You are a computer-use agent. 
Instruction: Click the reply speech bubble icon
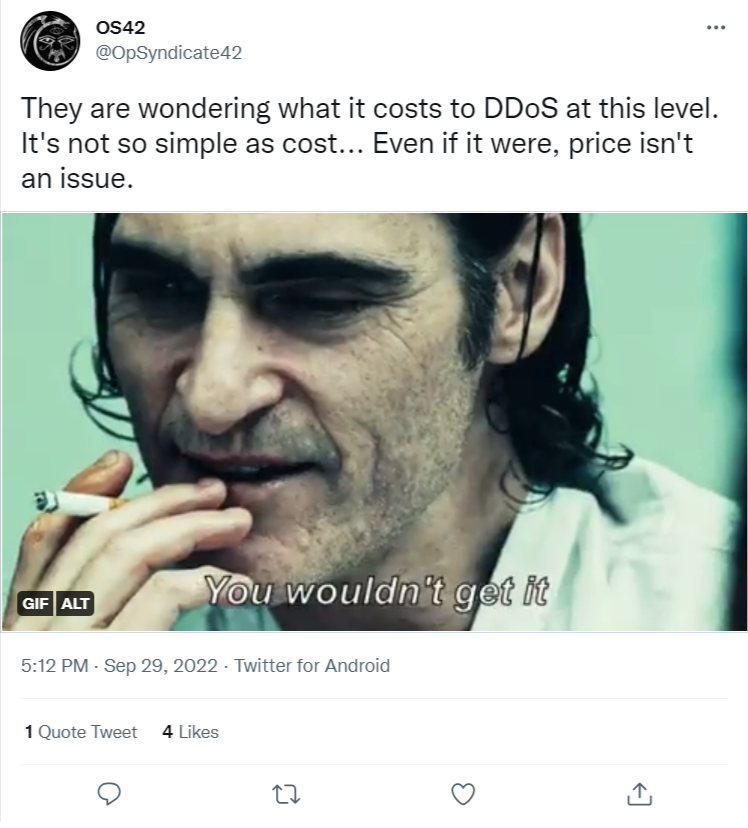(x=109, y=794)
